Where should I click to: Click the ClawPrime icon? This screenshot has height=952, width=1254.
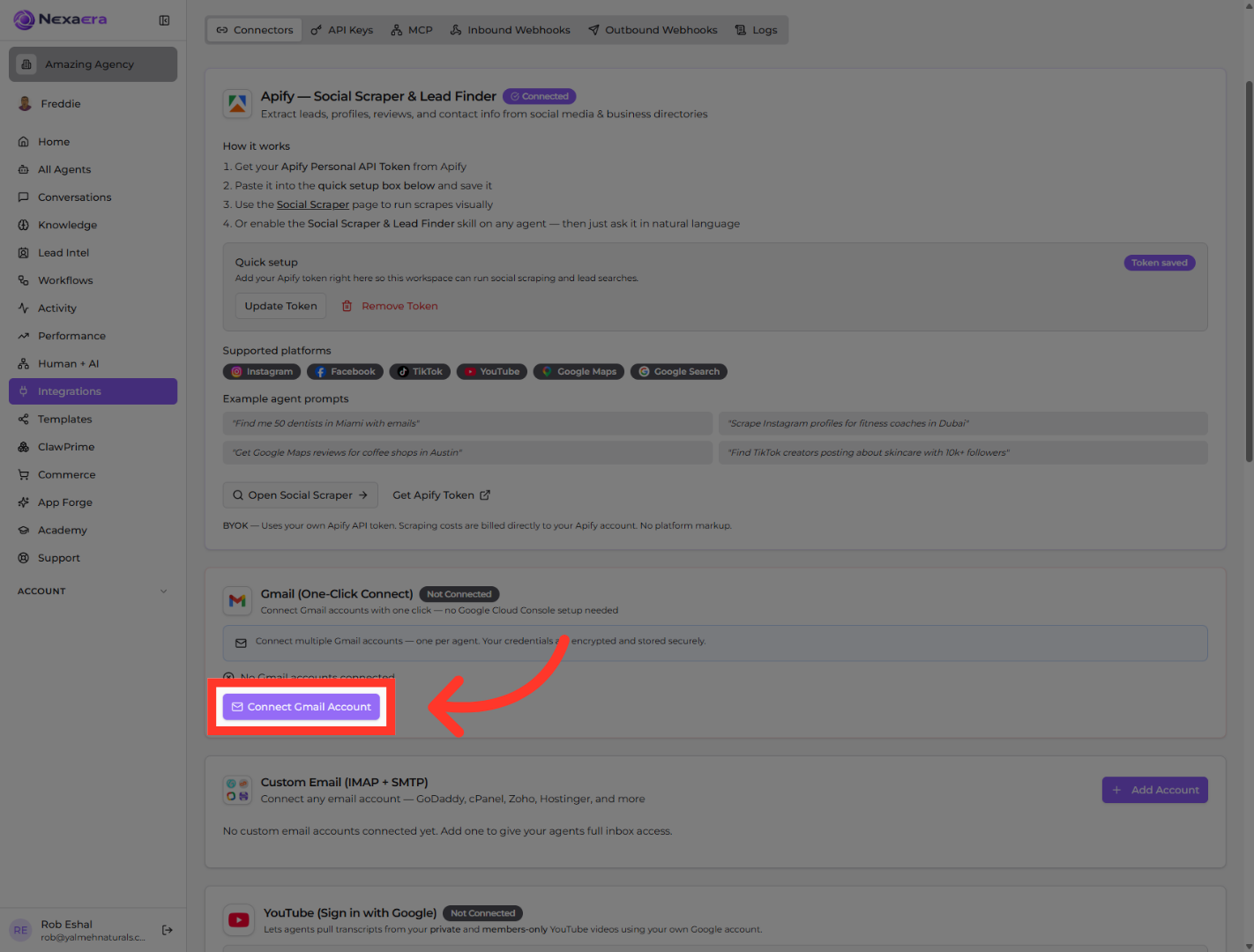(24, 447)
